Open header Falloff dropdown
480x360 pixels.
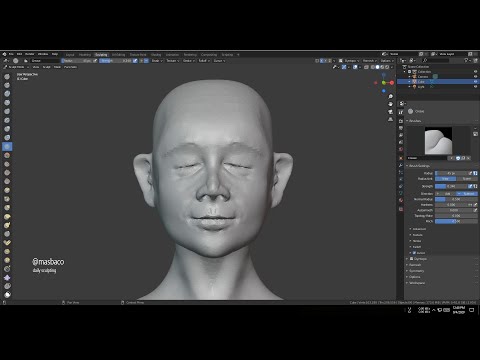pos(203,61)
